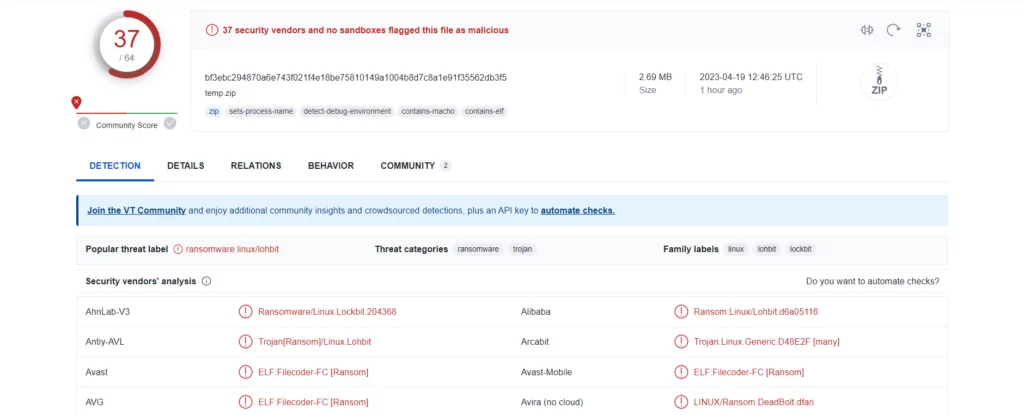Click the contains-macho tag
The width and height of the screenshot is (1024, 415).
[x=428, y=112]
